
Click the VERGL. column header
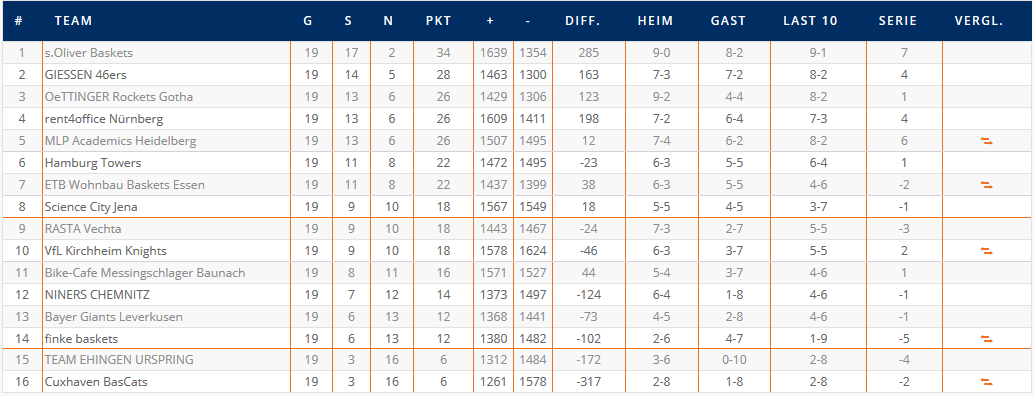point(979,20)
